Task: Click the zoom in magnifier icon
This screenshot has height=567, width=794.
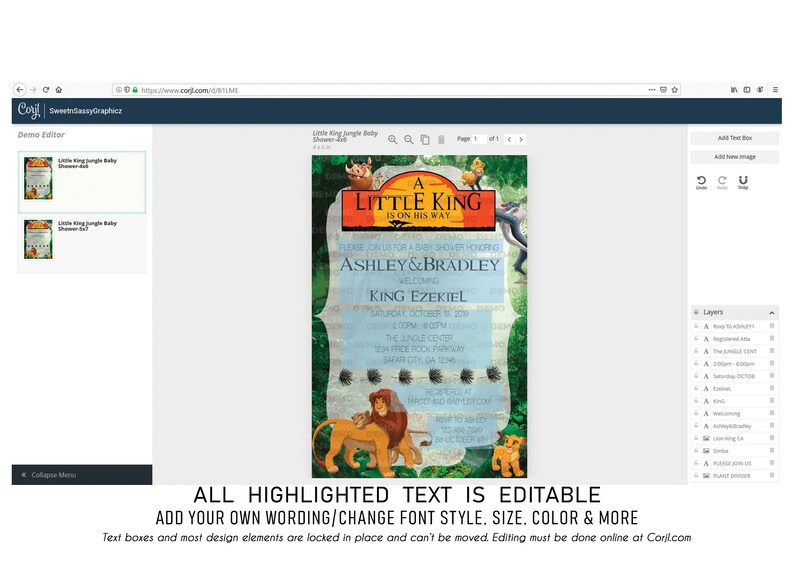Action: point(392,139)
